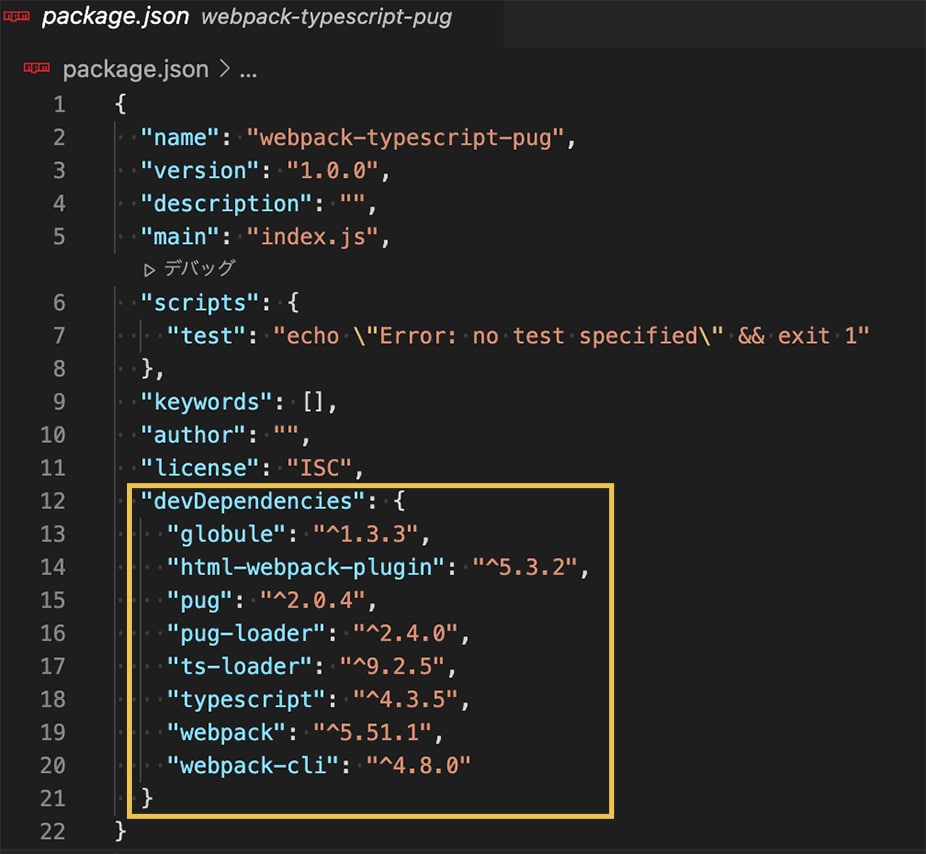
Task: Click the "^5.3.2" version value
Action: point(524,568)
